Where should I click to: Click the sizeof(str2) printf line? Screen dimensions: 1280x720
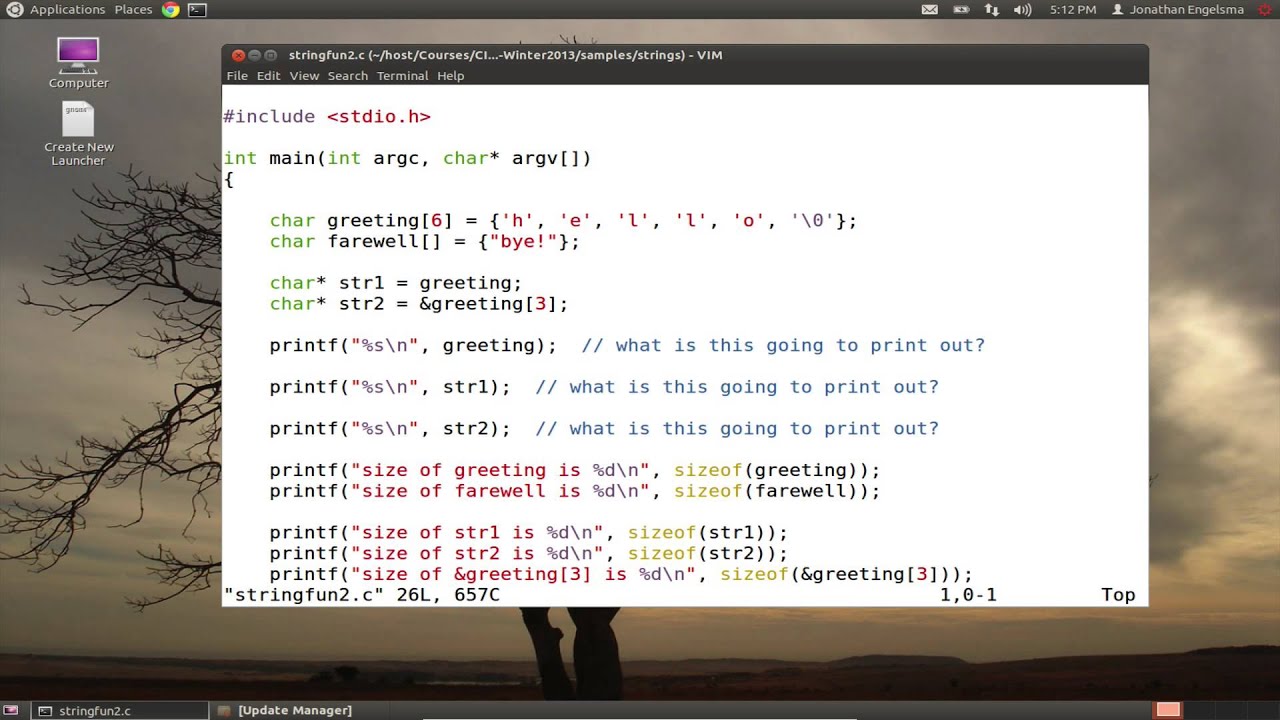[529, 554]
